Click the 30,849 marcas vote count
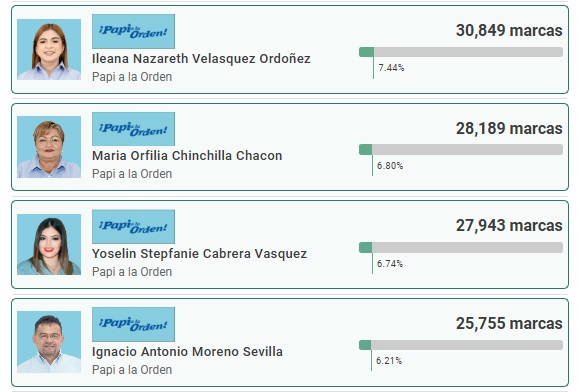This screenshot has width=579, height=392. tap(509, 31)
